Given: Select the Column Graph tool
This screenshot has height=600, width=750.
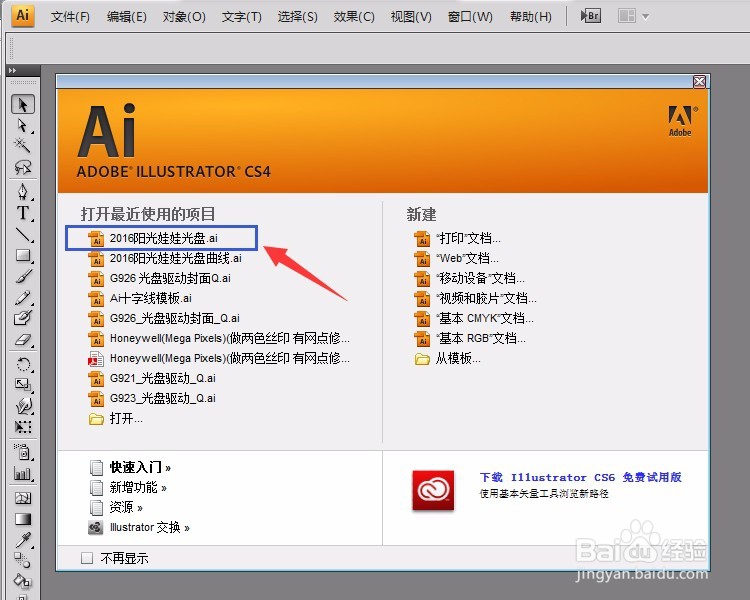Looking at the screenshot, I should (x=22, y=474).
